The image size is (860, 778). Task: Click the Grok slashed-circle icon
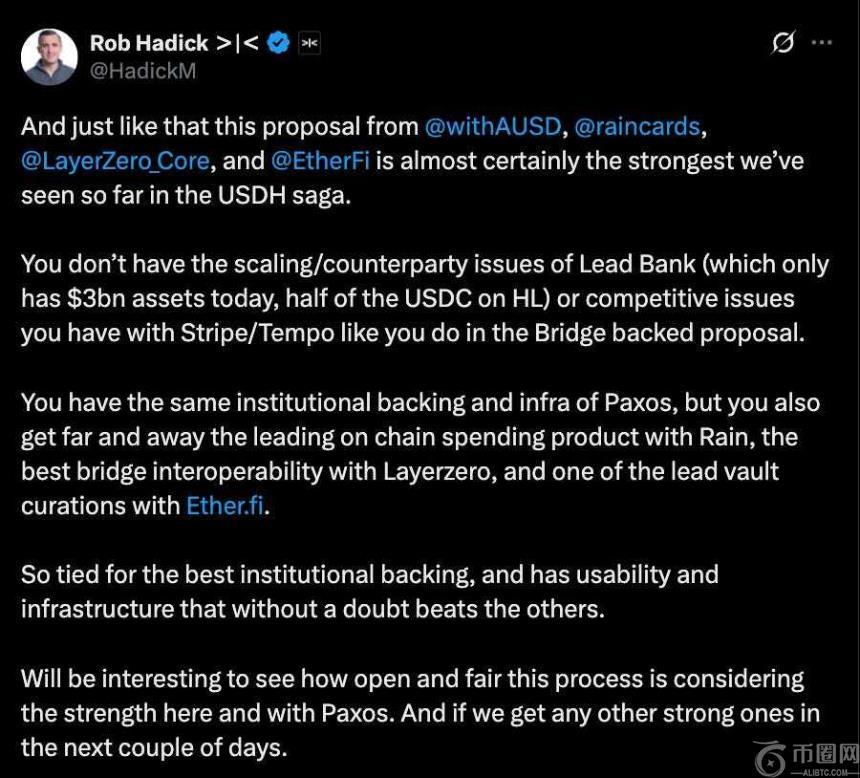pyautogui.click(x=783, y=43)
